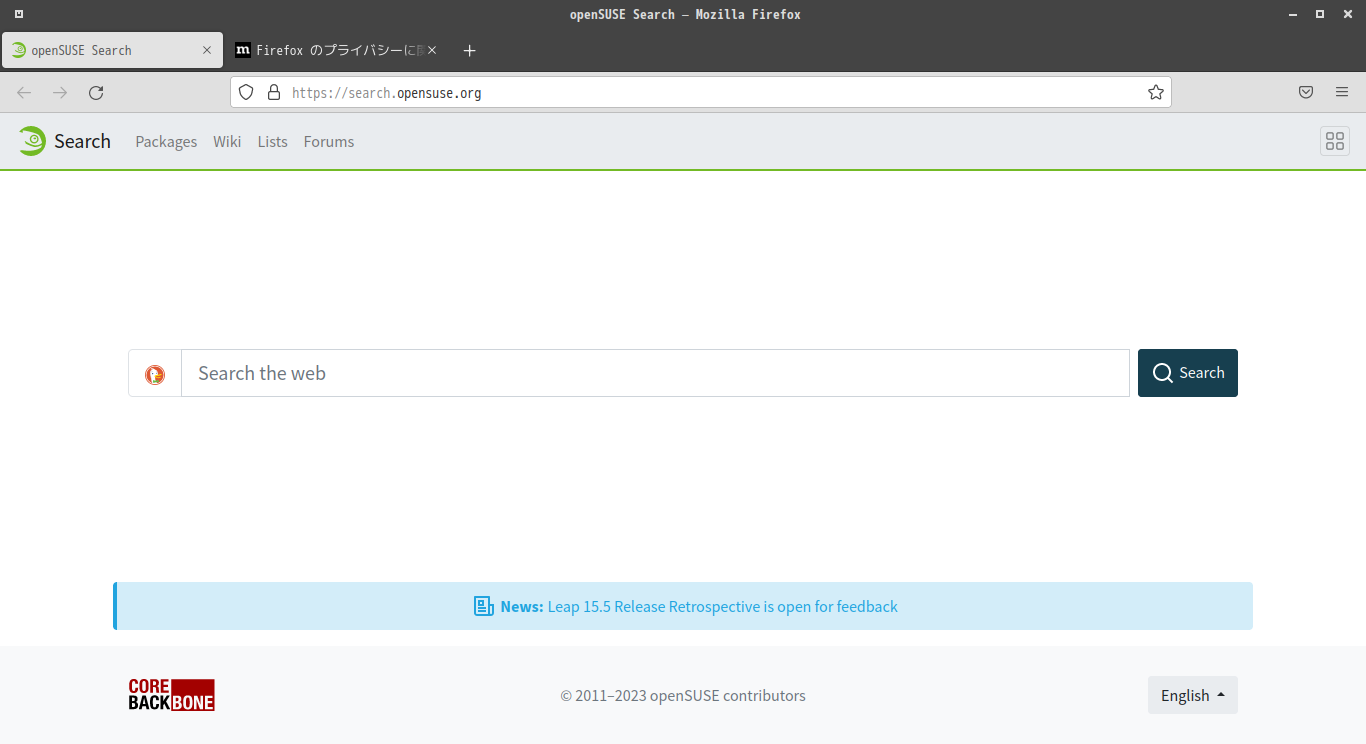Click the Save to Pocket icon

pyautogui.click(x=1306, y=92)
